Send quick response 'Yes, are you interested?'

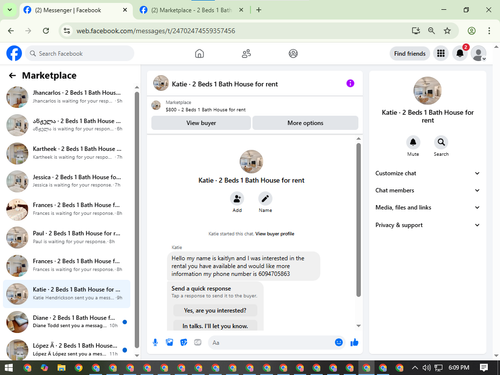click(215, 310)
